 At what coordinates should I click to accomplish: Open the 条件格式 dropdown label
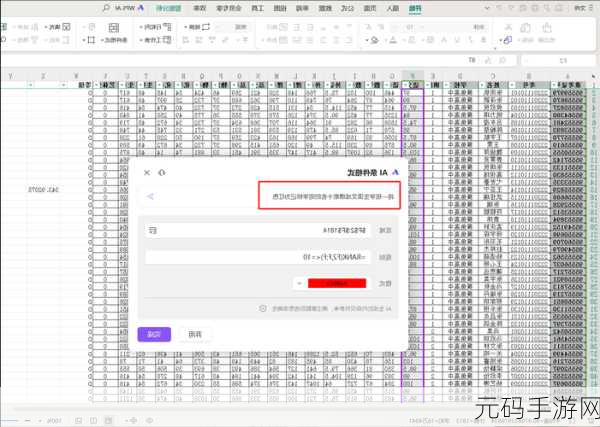(x=114, y=40)
